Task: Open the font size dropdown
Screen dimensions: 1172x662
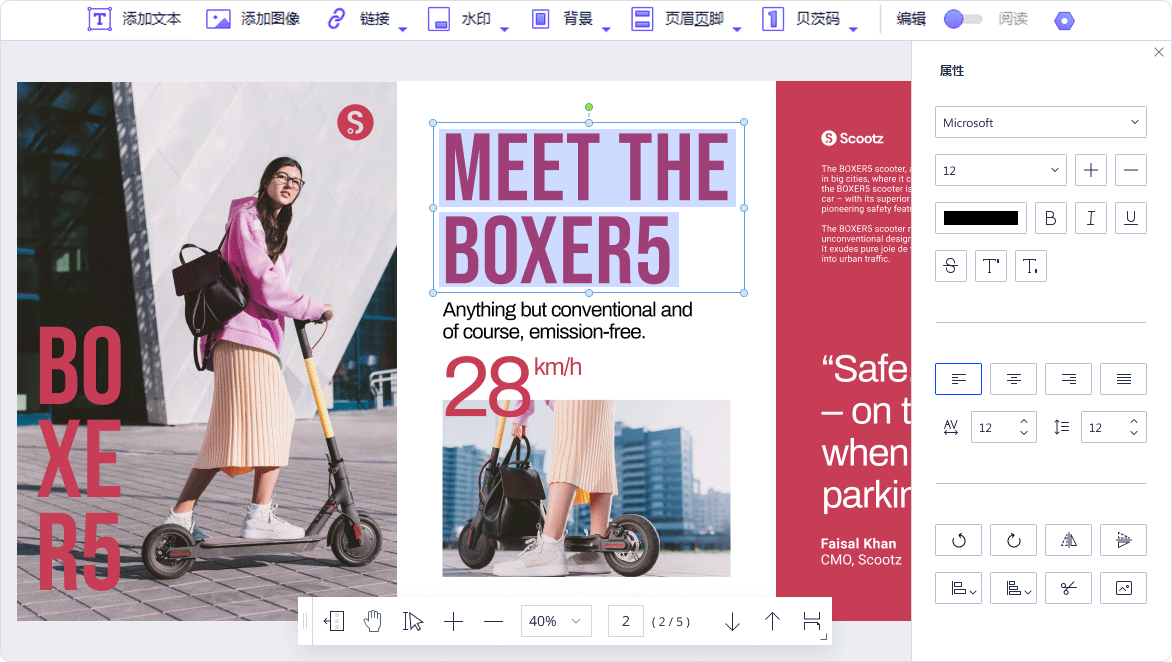Action: coord(1000,170)
